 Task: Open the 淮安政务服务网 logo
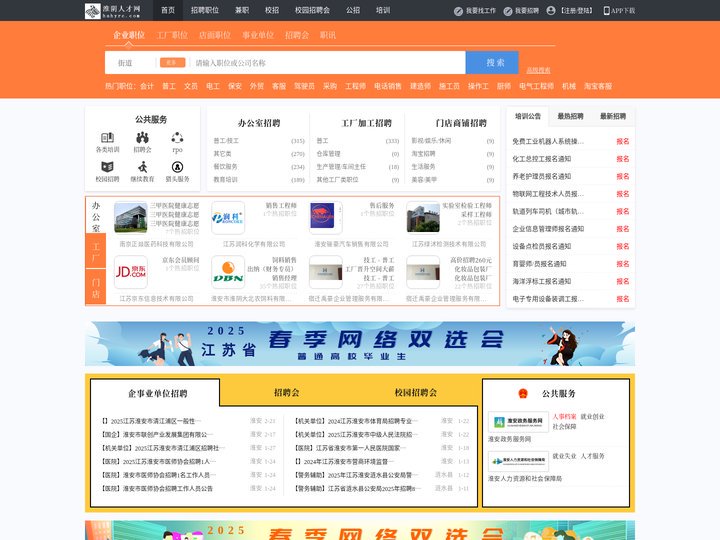(518, 422)
